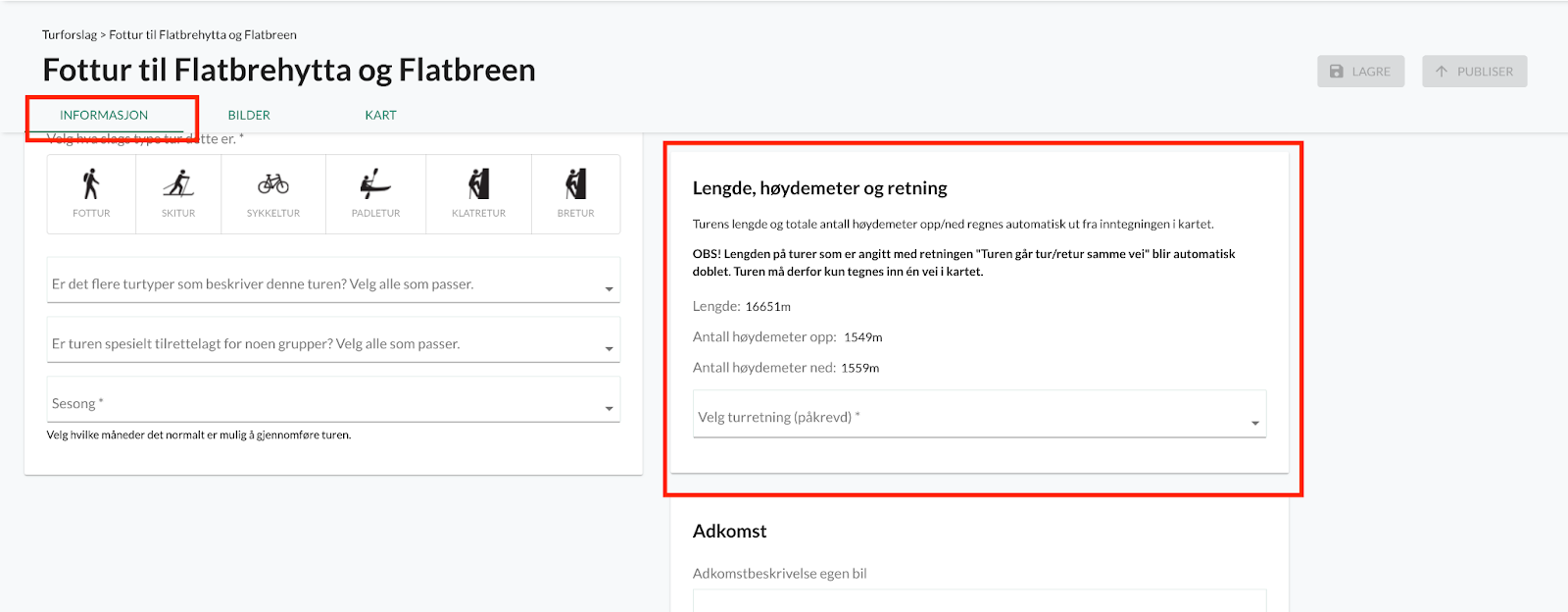Click the Lengde value 16651m
This screenshot has width=1568, height=612.
(767, 307)
